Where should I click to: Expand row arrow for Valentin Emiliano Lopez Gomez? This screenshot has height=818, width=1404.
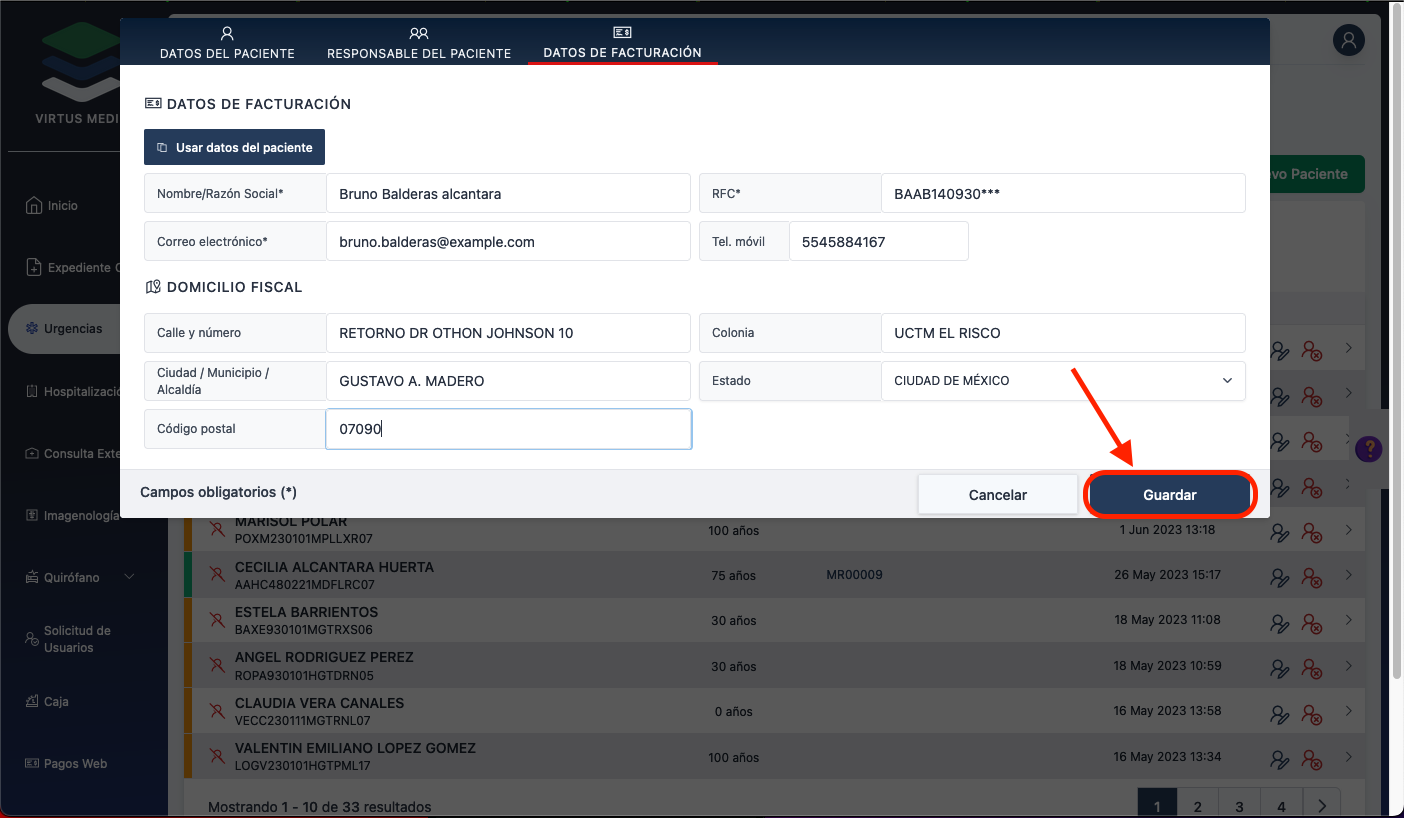[1348, 756]
